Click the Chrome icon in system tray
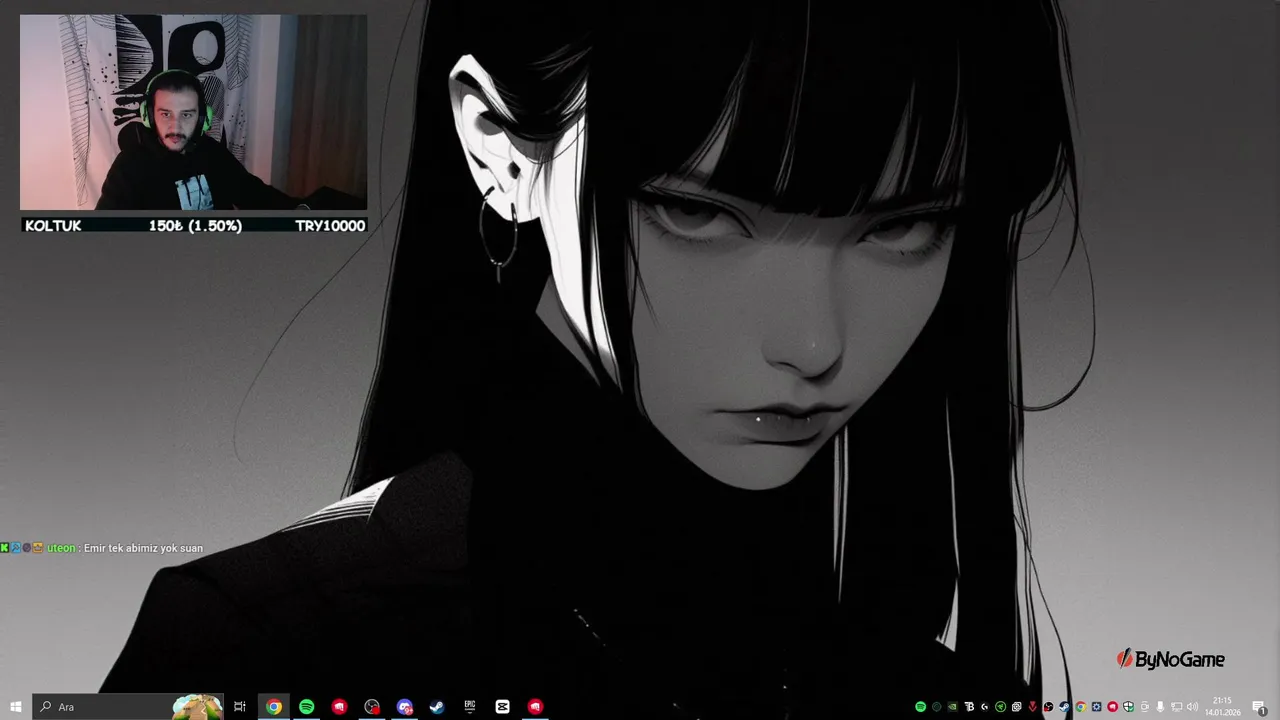 coord(1080,707)
